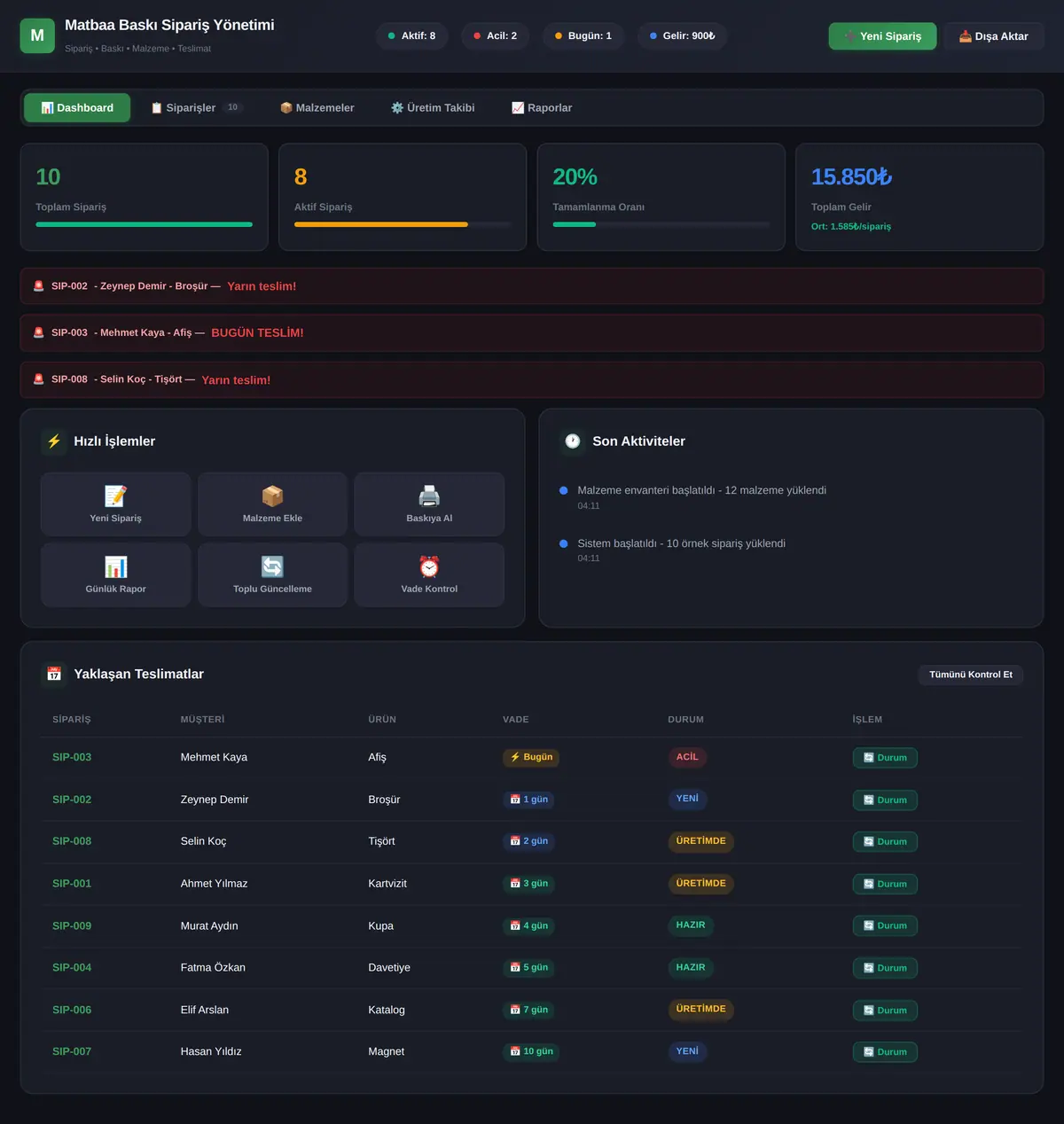Click the calendar icon beside Yaklaşan Teslimatlar
The image size is (1064, 1124).
tap(54, 674)
